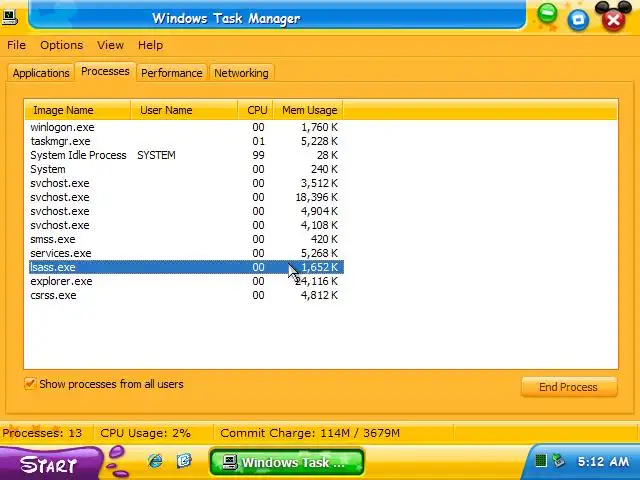The height and width of the screenshot is (480, 640).
Task: Sort by the Mem Usage column header
Action: tap(309, 110)
